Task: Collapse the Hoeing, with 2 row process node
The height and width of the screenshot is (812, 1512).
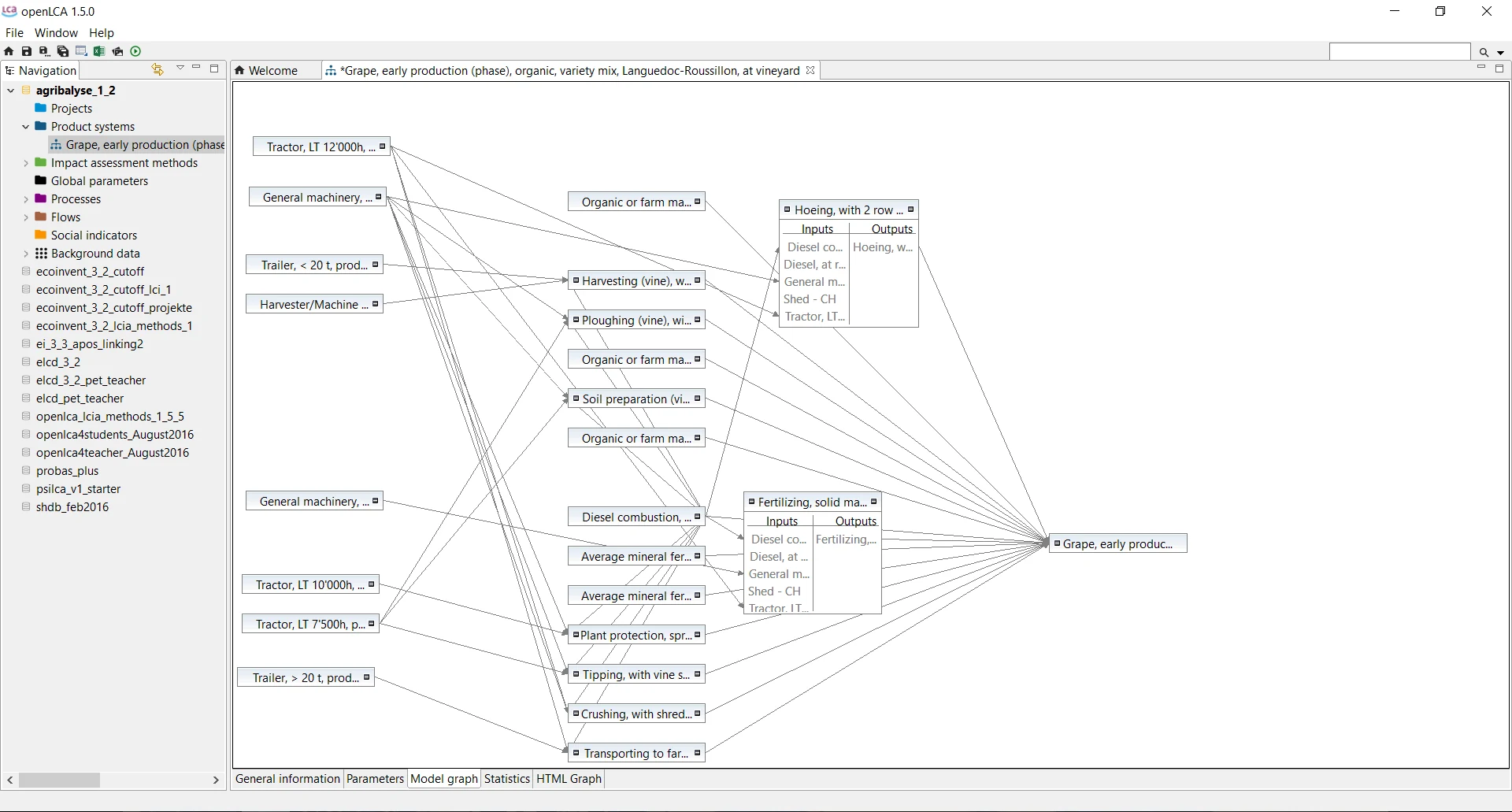Action: tap(787, 209)
